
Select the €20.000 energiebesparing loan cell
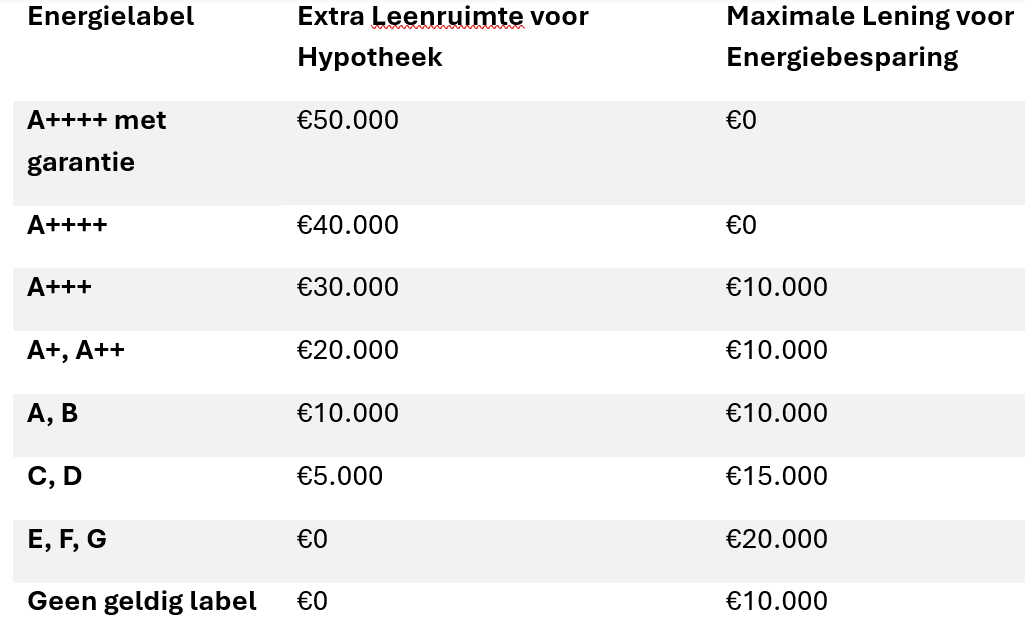point(777,540)
